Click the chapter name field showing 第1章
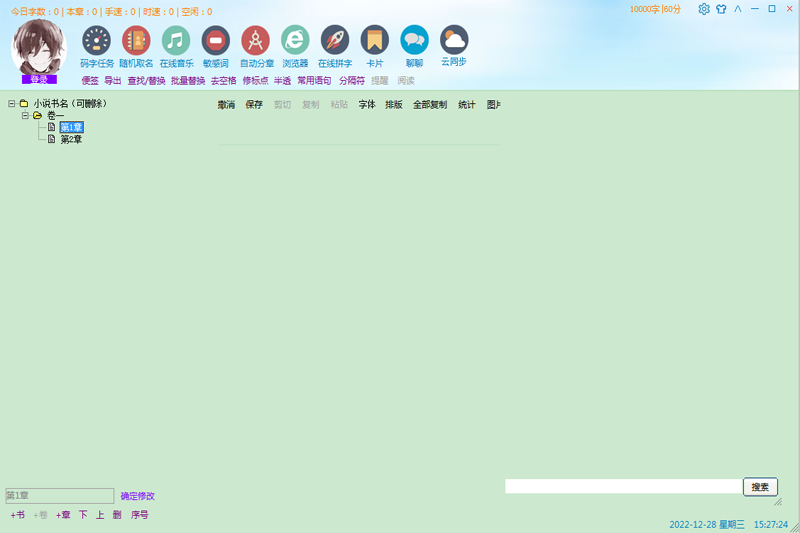The width and height of the screenshot is (800, 533). [60, 496]
